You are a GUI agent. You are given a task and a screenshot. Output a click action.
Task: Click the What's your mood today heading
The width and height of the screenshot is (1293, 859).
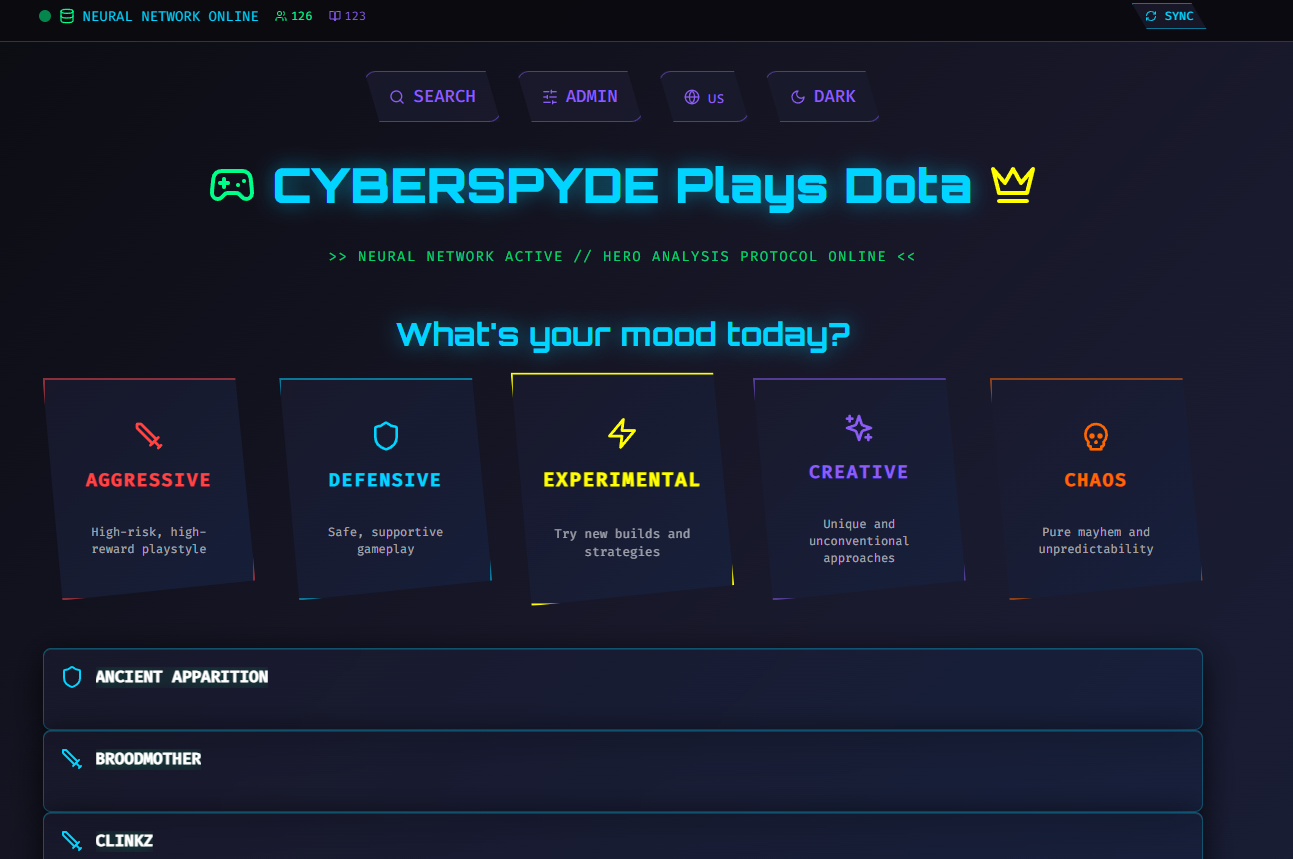[x=622, y=333]
